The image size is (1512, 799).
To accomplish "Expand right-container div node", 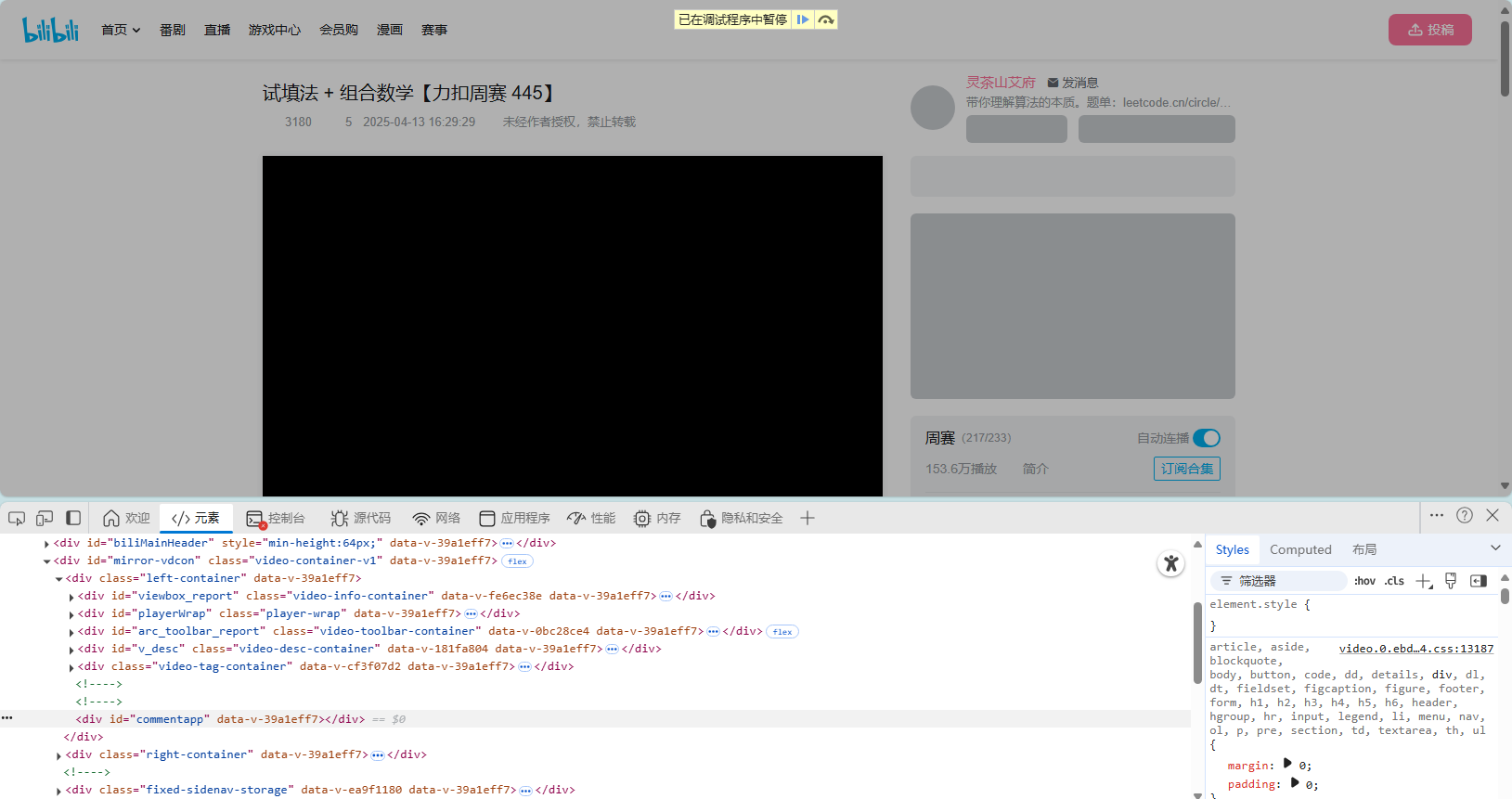I will (58, 755).
